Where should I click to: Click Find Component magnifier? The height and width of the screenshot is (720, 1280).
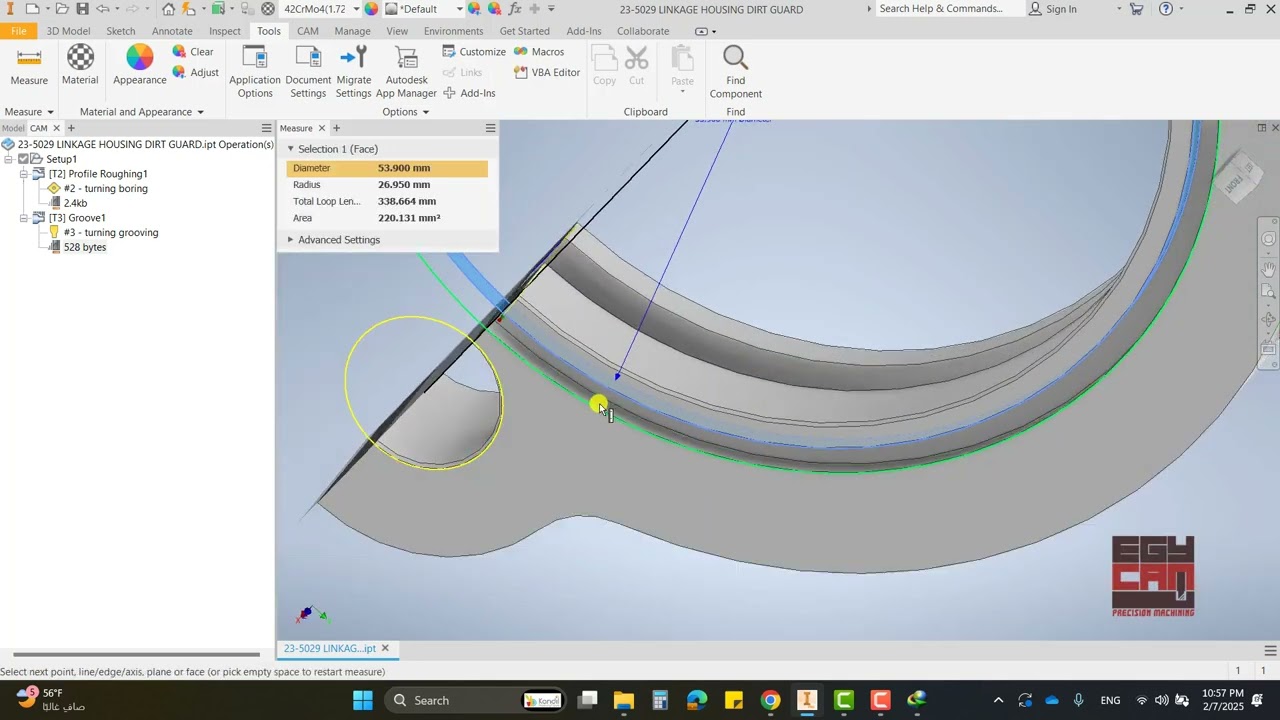735,72
